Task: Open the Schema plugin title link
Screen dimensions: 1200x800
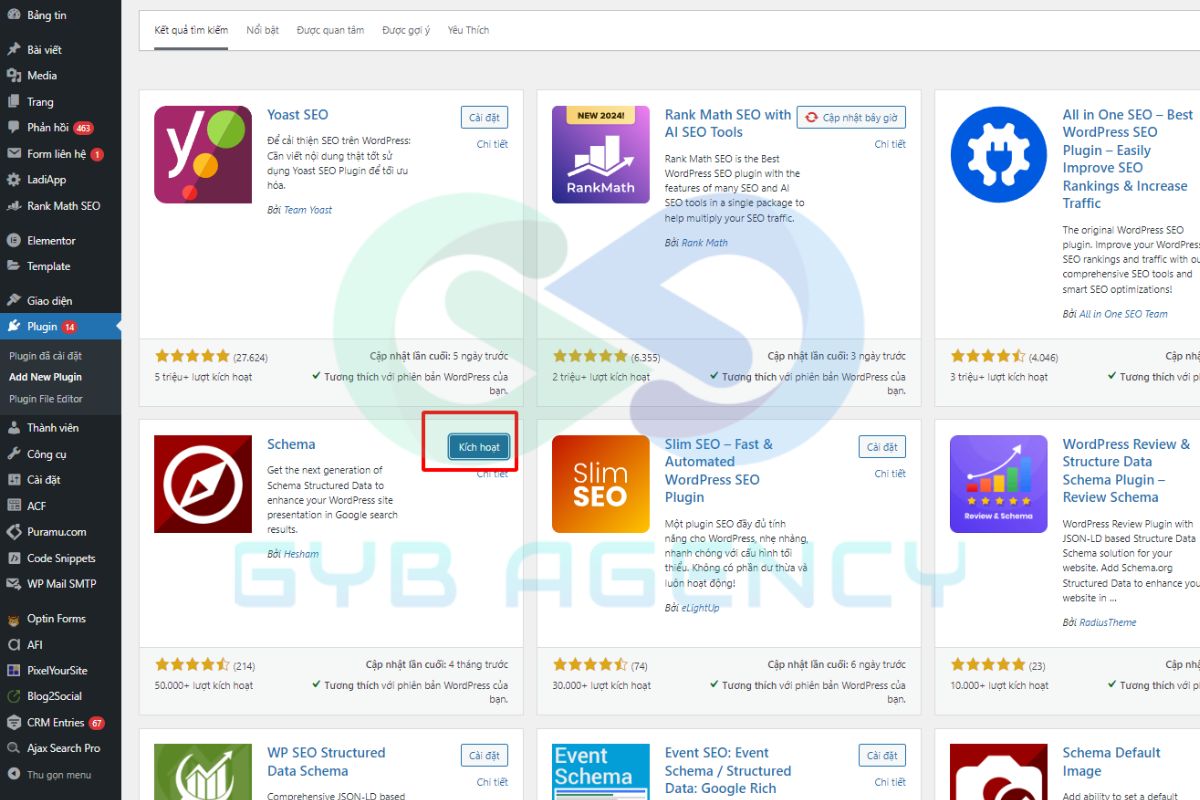Action: click(291, 444)
